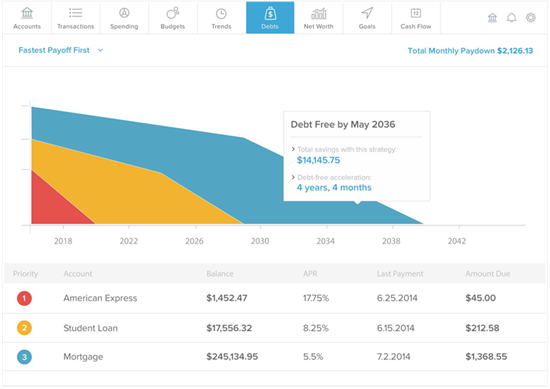
Task: Click the institution bank icon near the bell
Action: [x=492, y=18]
